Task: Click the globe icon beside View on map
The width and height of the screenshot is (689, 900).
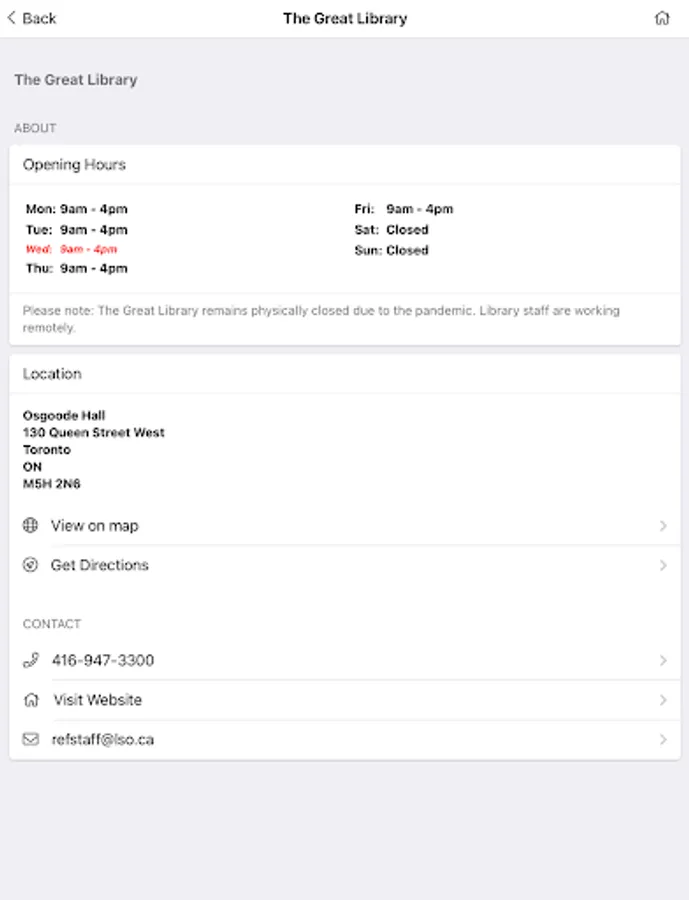Action: [x=31, y=525]
